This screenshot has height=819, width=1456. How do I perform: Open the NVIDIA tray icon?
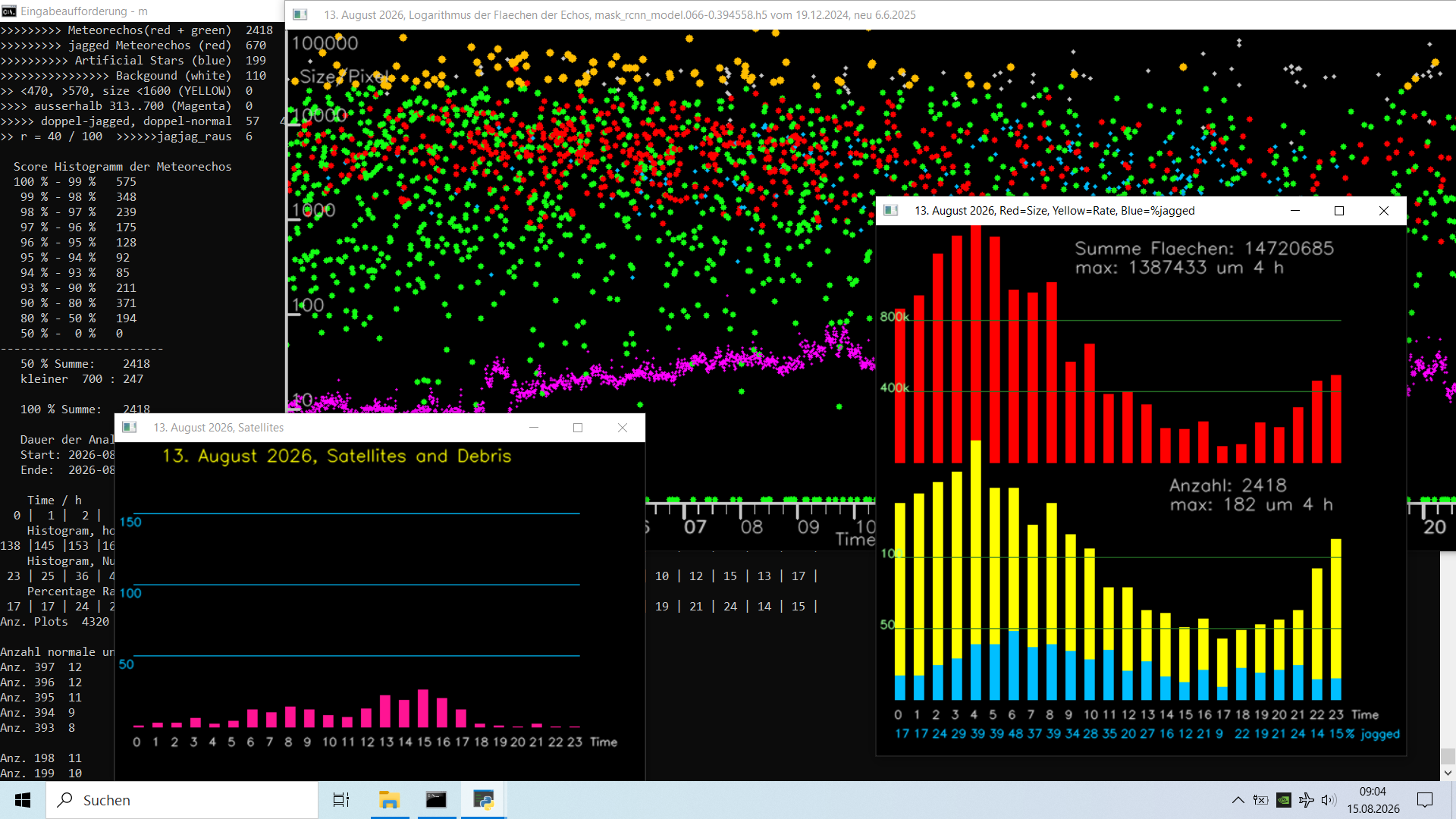tap(1284, 800)
